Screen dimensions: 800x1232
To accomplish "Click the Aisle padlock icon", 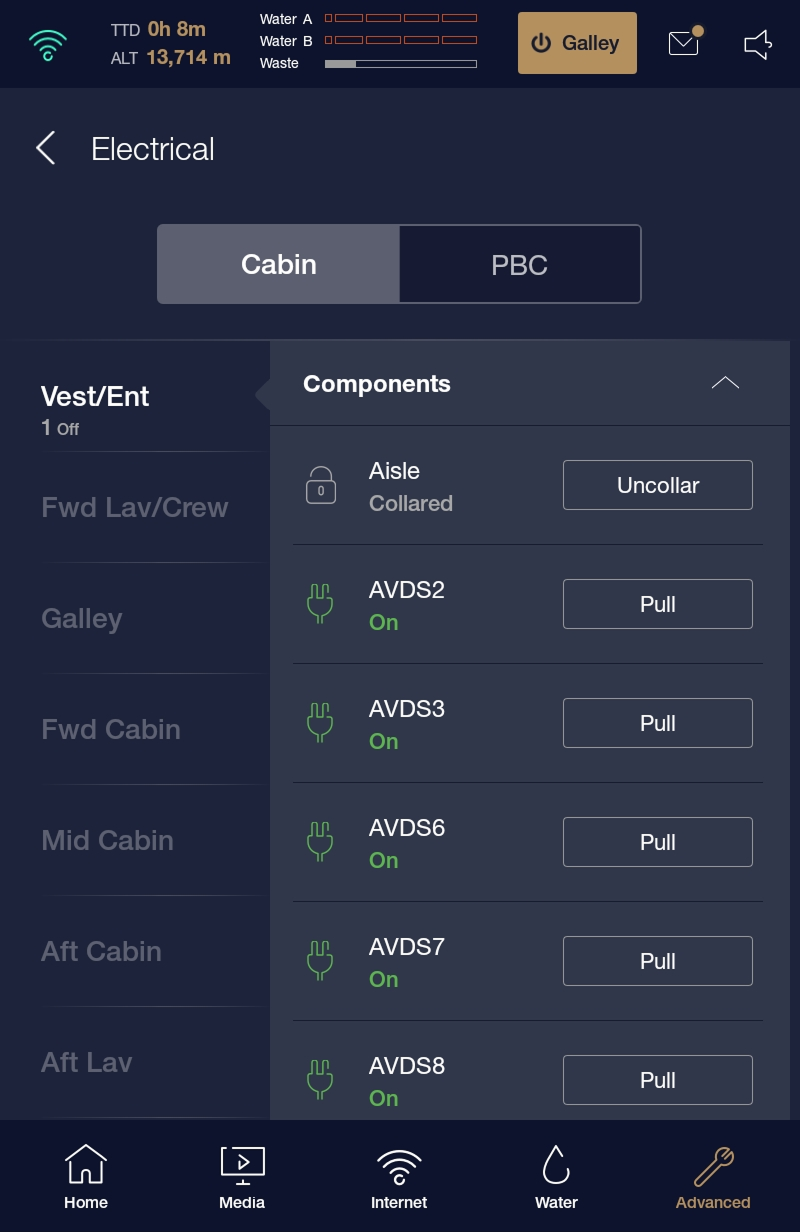I will [321, 486].
